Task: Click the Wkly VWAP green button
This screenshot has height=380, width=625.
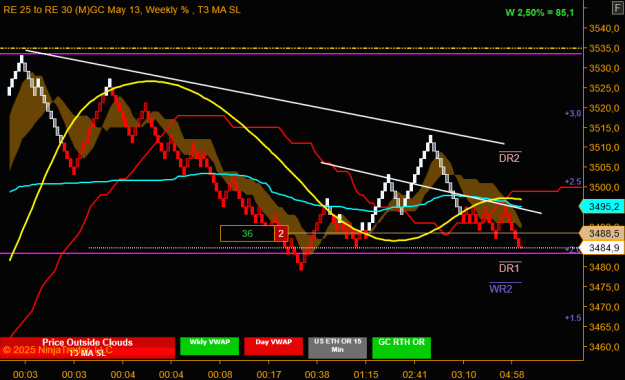Action: pyautogui.click(x=209, y=346)
